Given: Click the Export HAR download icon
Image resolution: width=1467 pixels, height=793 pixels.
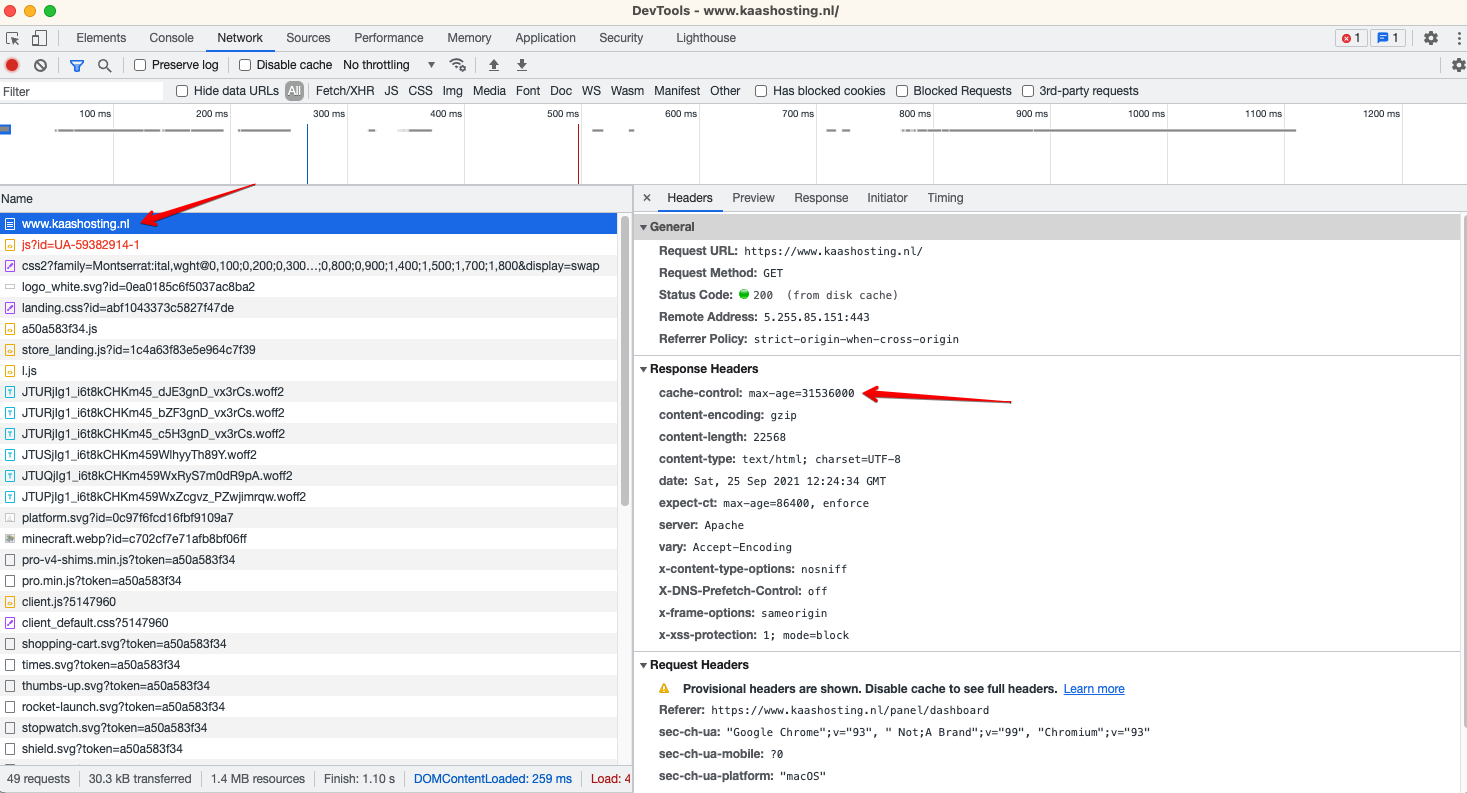Looking at the screenshot, I should tap(521, 65).
